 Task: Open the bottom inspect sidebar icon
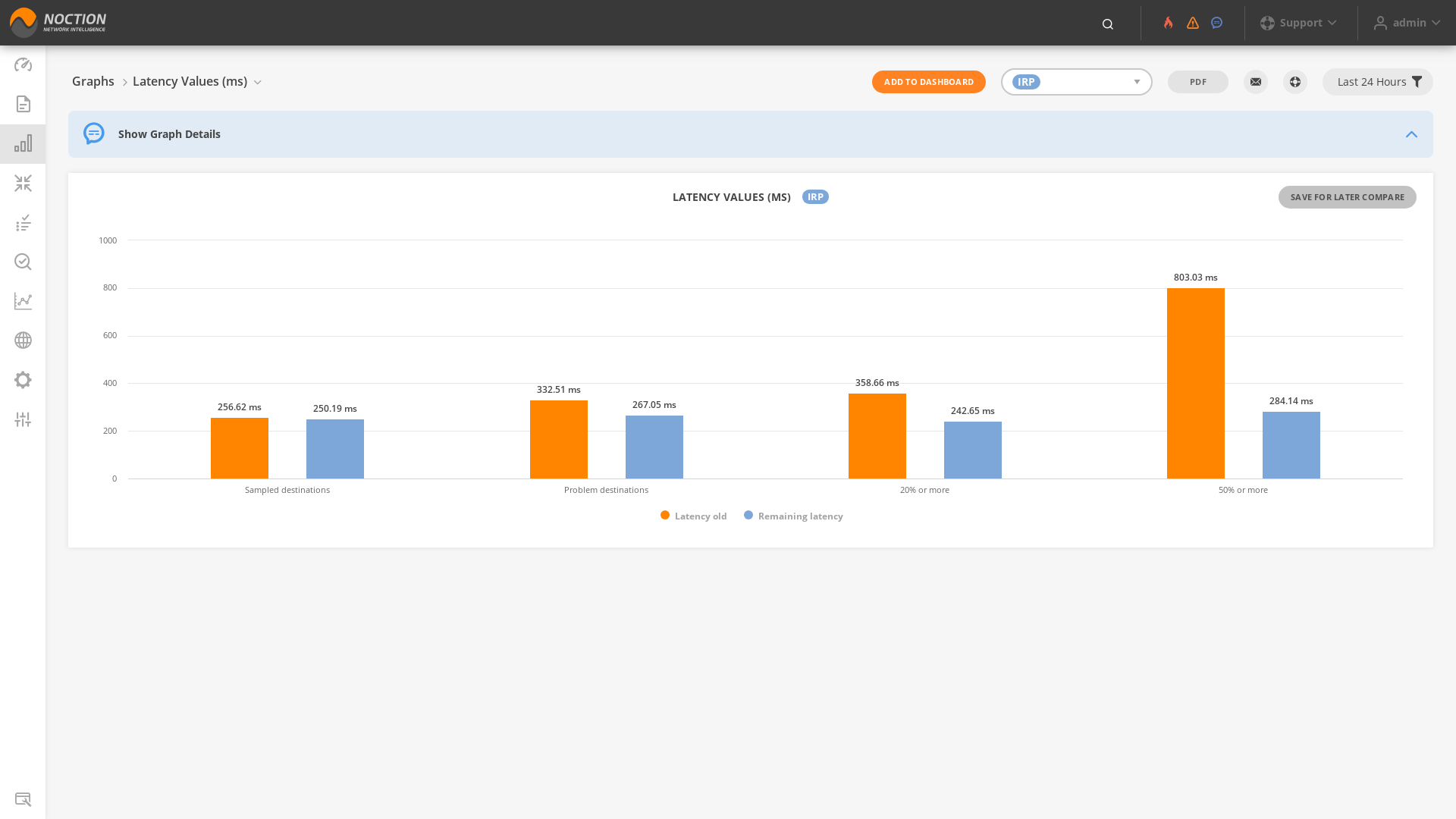click(x=23, y=799)
